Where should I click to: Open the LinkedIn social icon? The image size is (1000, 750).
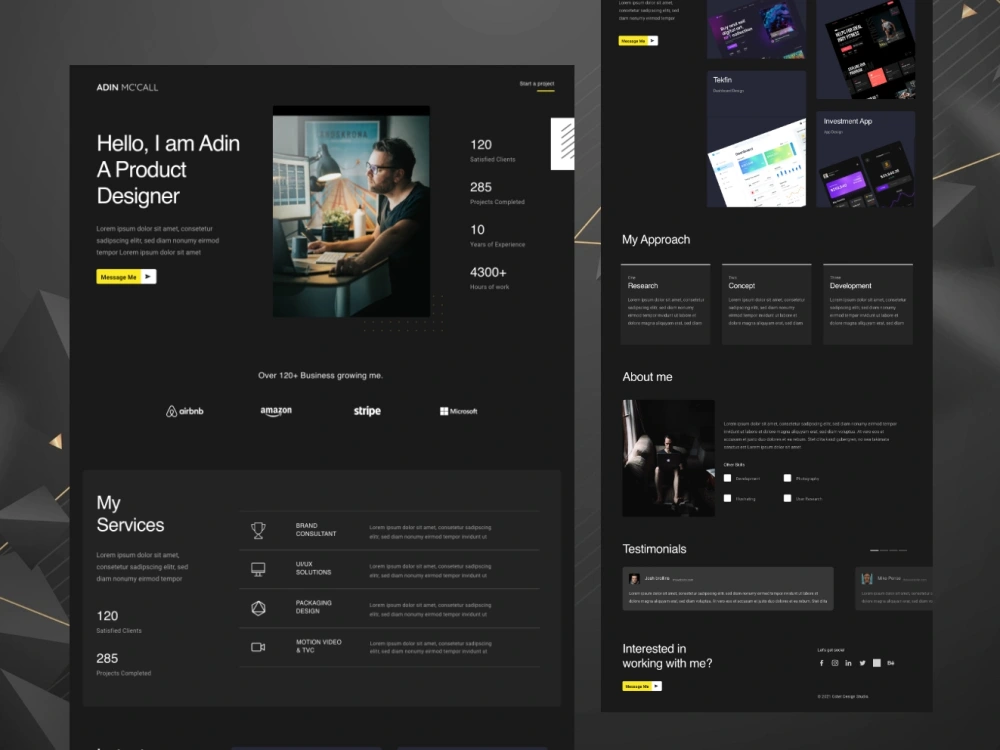[848, 663]
